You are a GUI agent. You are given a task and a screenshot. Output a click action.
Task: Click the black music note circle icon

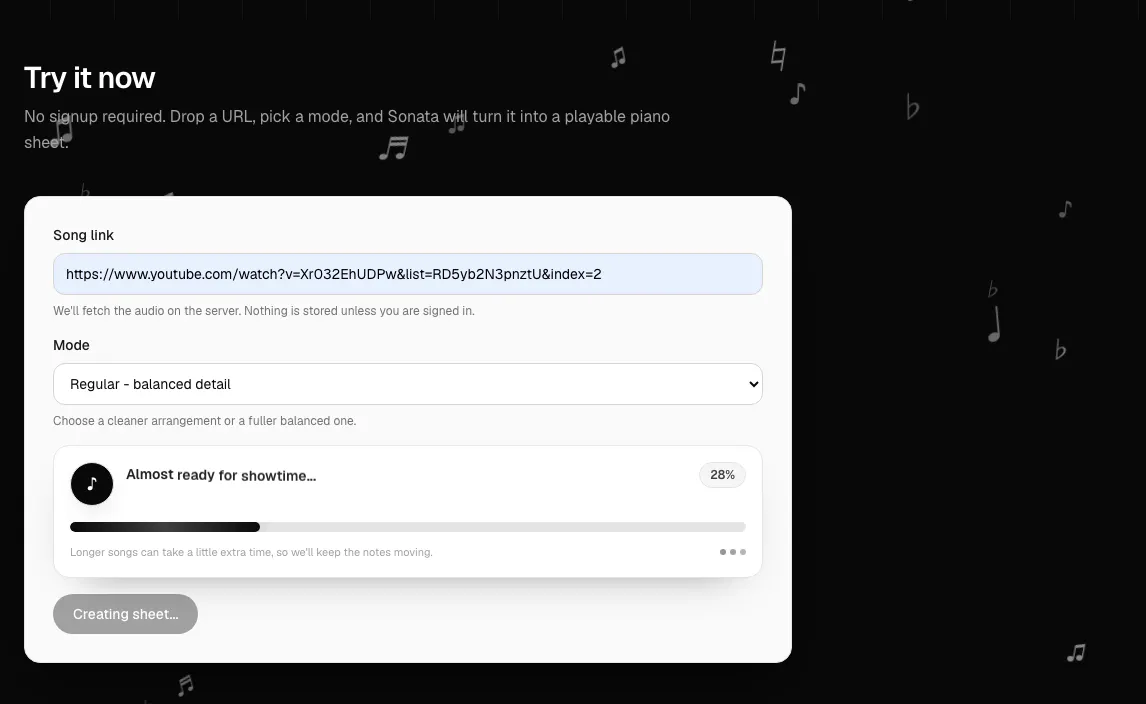[92, 484]
